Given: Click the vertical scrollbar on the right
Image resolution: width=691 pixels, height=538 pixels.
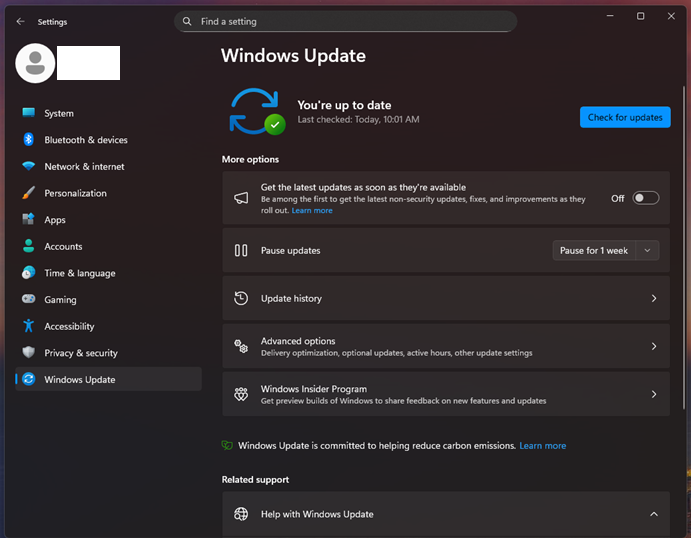Looking at the screenshot, I should [684, 248].
